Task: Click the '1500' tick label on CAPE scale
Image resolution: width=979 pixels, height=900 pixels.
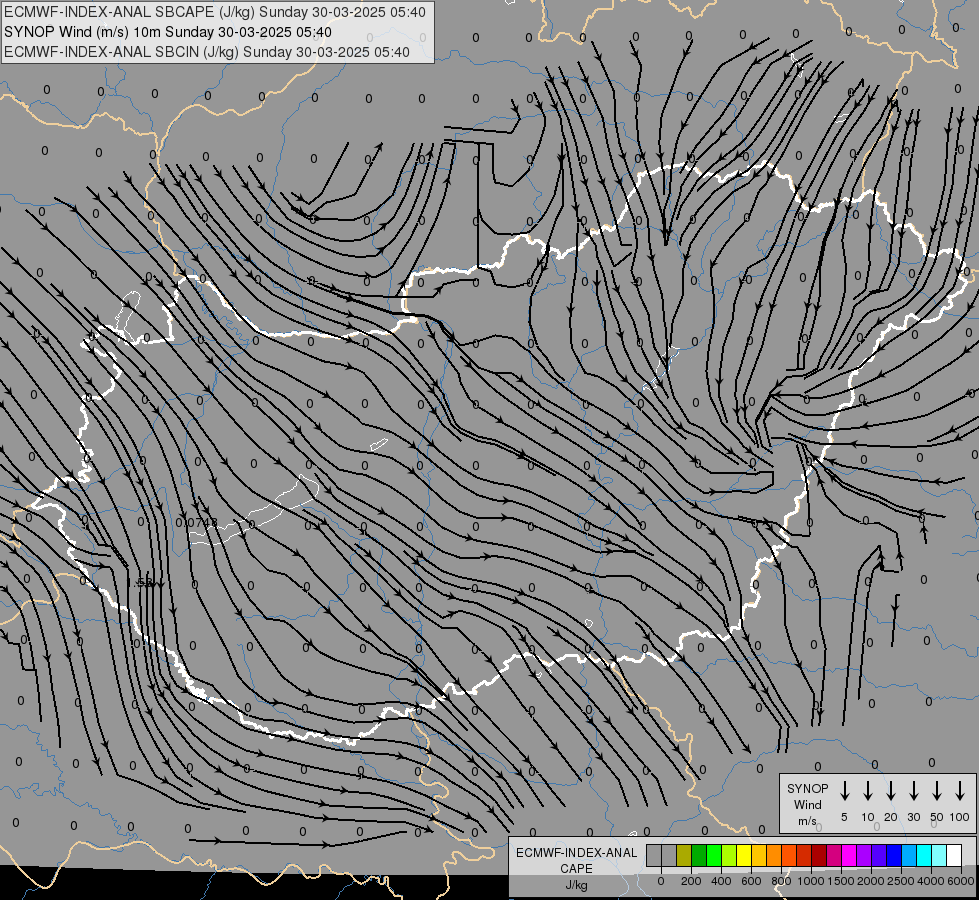Action: pyautogui.click(x=841, y=881)
